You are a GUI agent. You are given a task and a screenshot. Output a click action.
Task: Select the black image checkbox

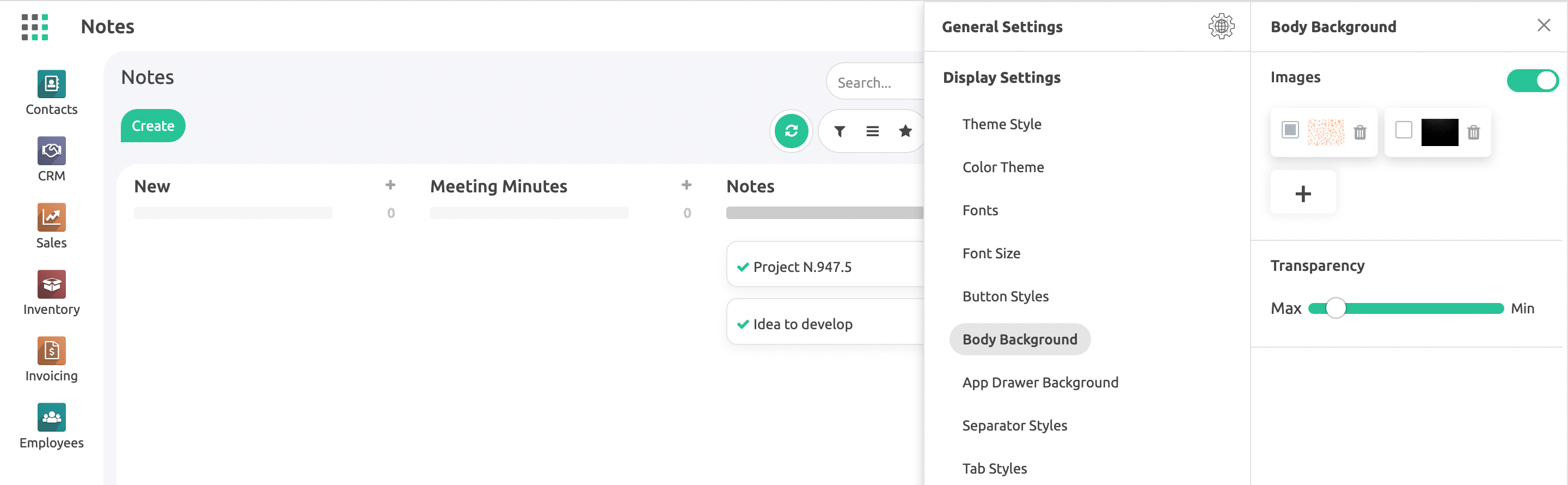point(1403,130)
